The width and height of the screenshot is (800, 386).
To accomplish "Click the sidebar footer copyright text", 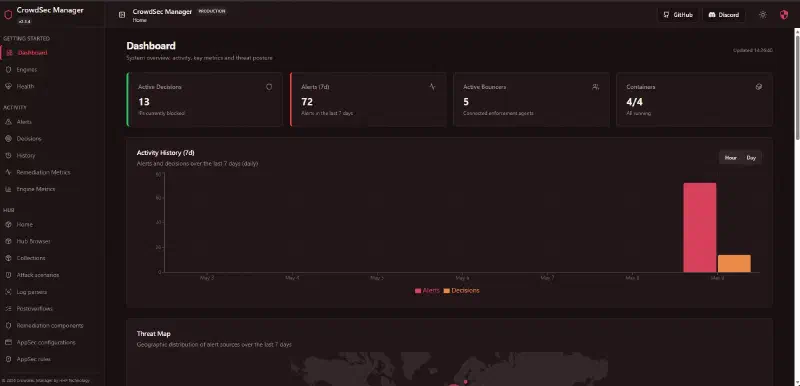I will tap(46, 380).
